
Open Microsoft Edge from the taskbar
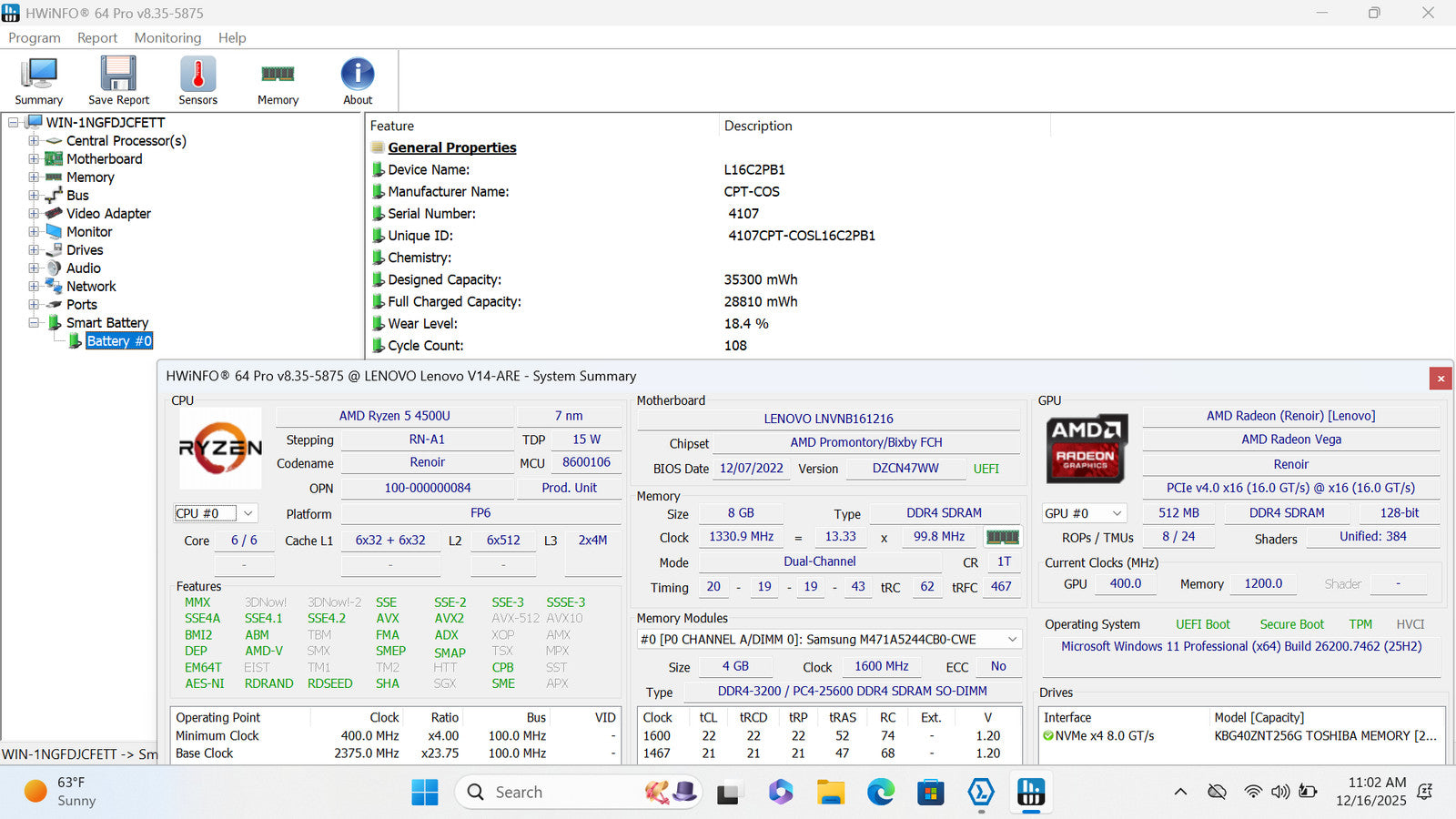(880, 793)
